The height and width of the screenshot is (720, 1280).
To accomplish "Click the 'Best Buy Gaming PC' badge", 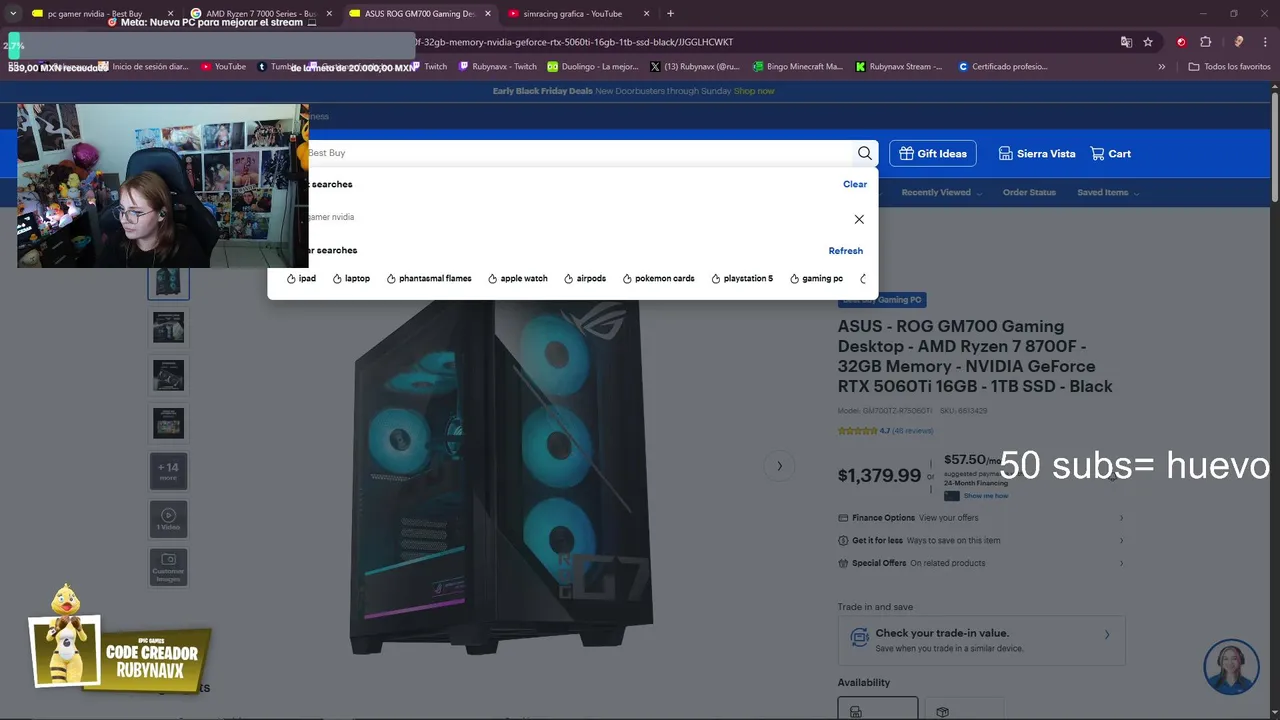I will (x=882, y=300).
